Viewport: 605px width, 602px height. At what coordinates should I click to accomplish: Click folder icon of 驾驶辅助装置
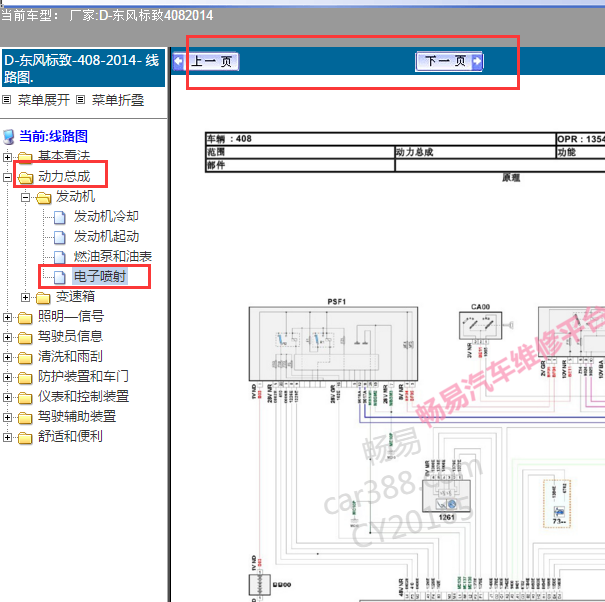pos(25,418)
